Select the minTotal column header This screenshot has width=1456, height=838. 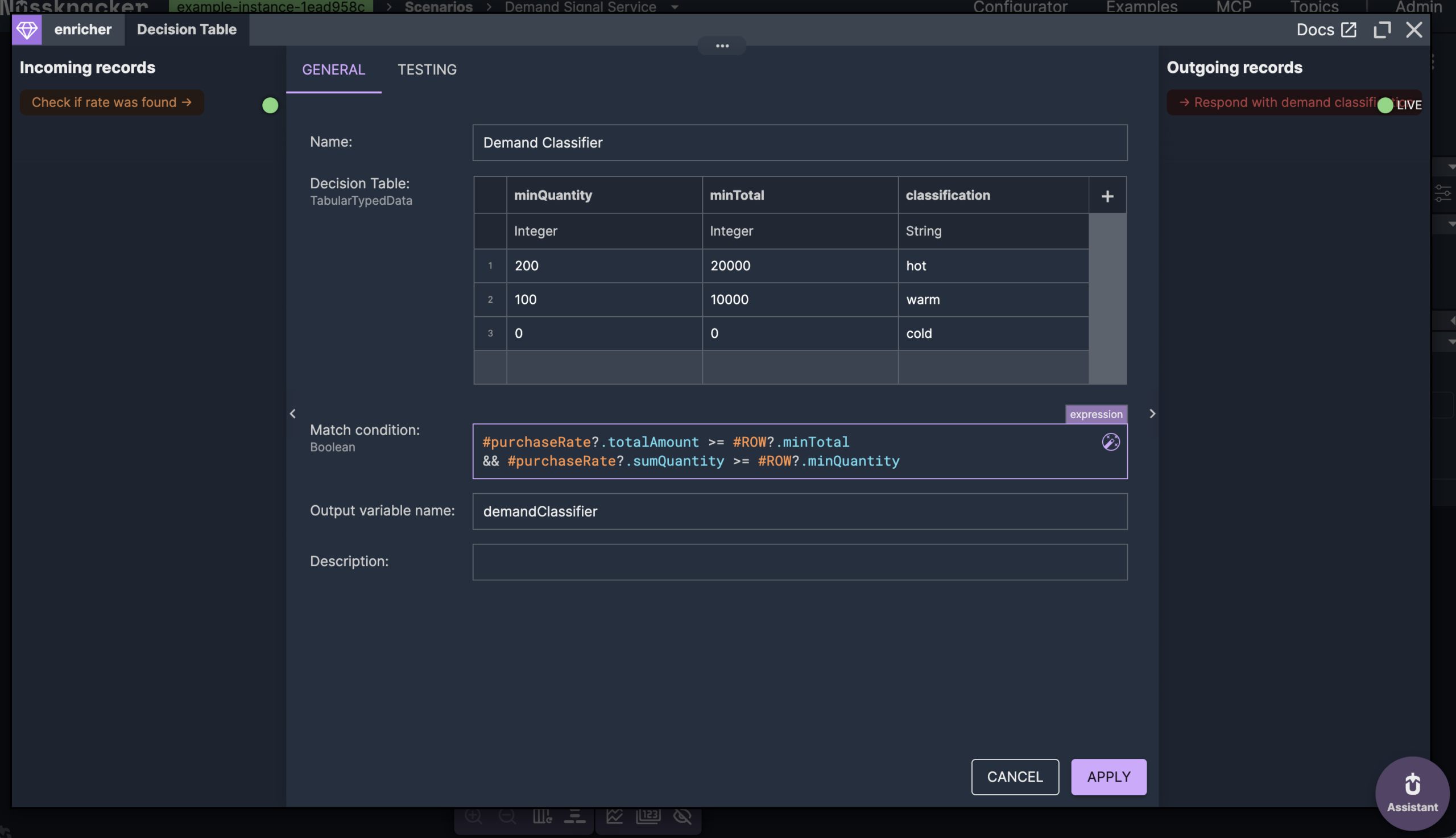coord(800,195)
